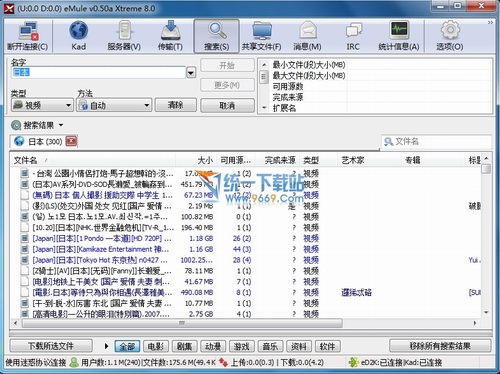Open the IRC chat page
500x374 pixels.
[x=353, y=36]
